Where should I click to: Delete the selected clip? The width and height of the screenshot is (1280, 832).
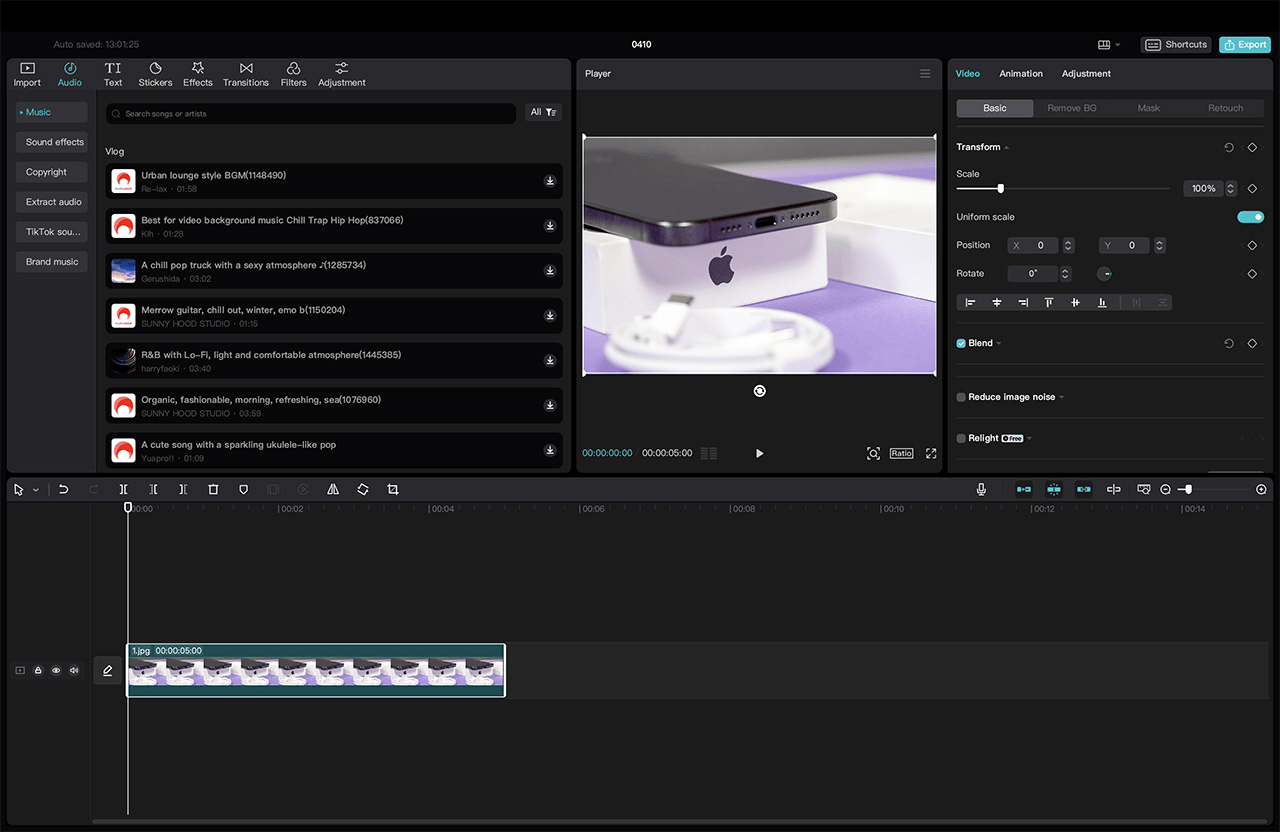[x=213, y=489]
